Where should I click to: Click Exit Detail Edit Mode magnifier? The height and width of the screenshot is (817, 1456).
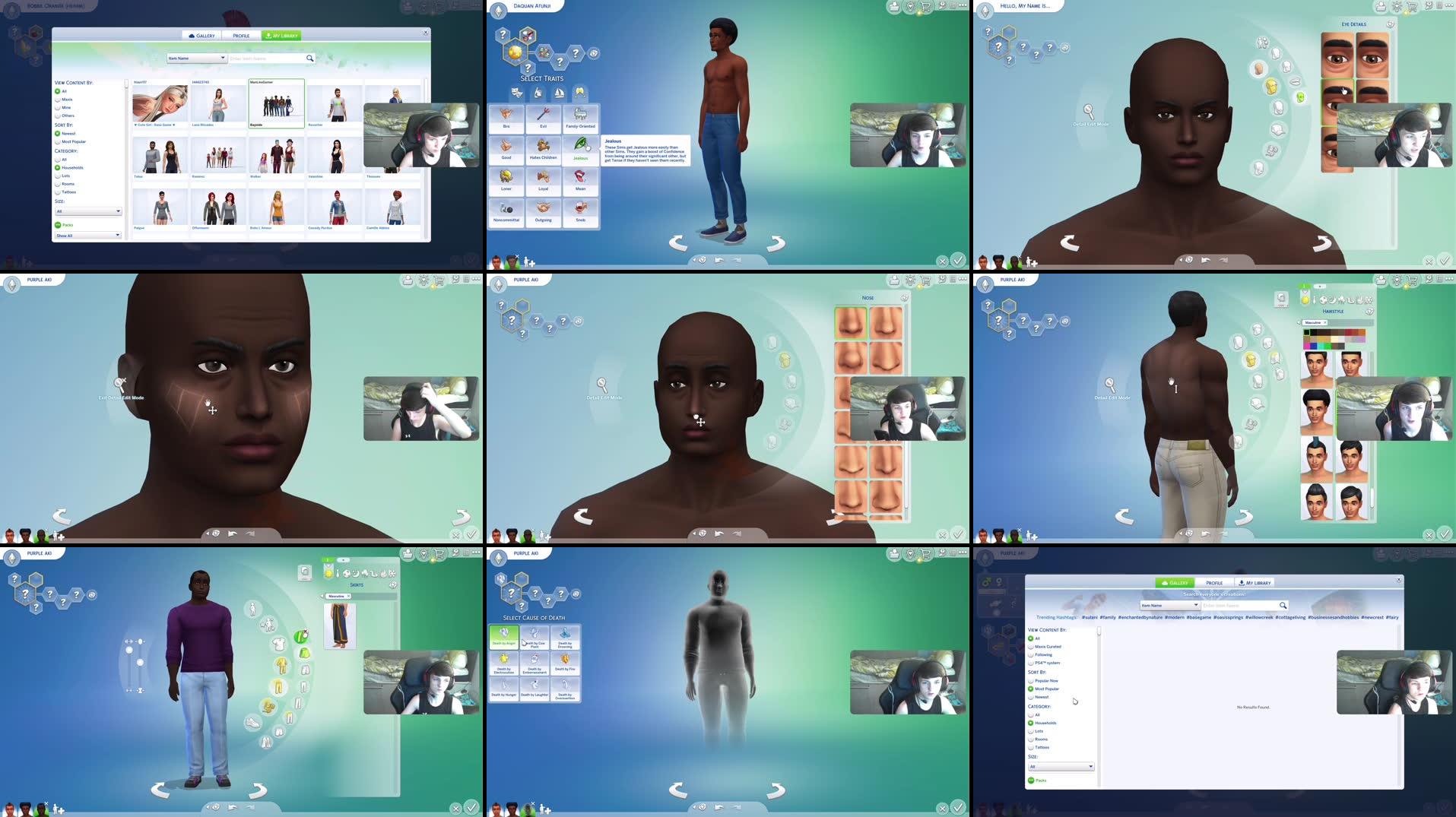coord(119,384)
